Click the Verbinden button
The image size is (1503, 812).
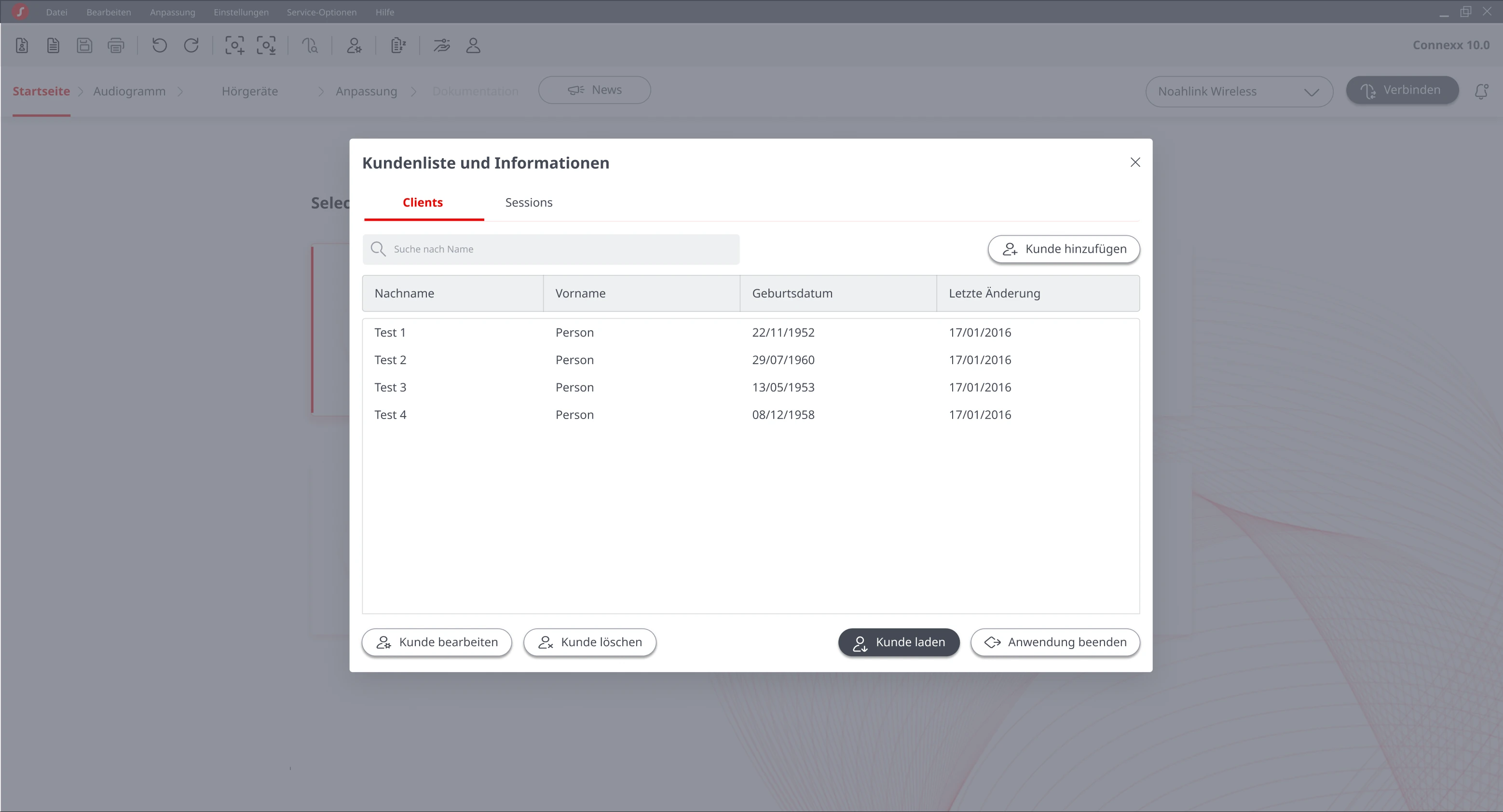click(1402, 91)
